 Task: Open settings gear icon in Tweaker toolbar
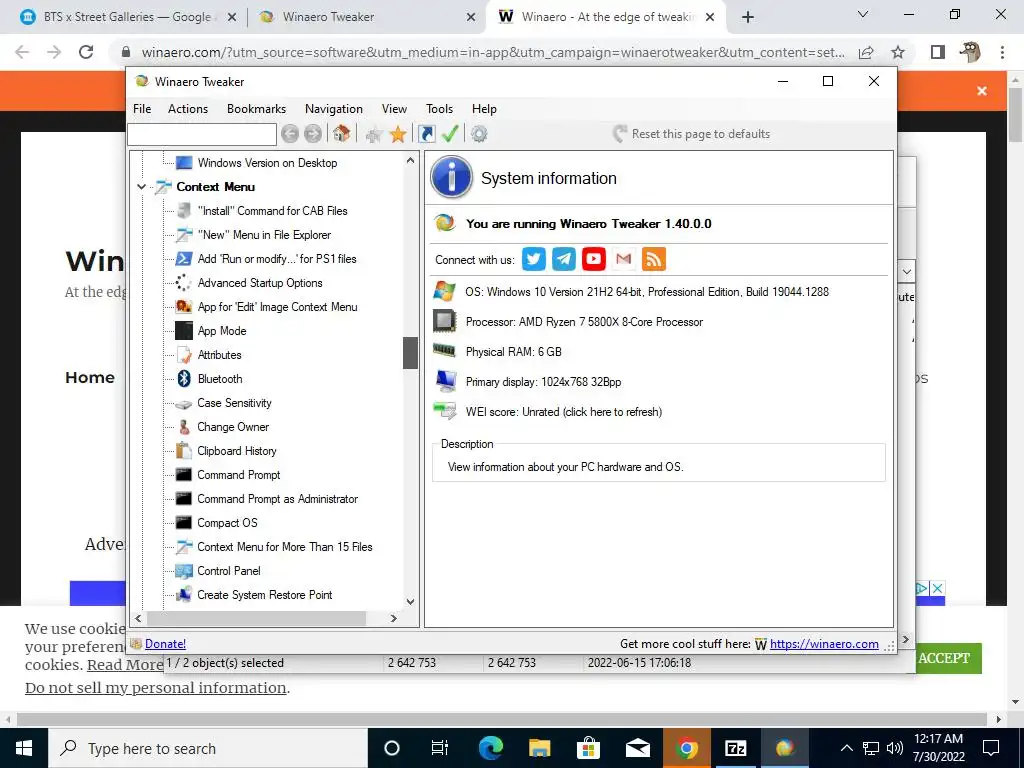coord(479,134)
